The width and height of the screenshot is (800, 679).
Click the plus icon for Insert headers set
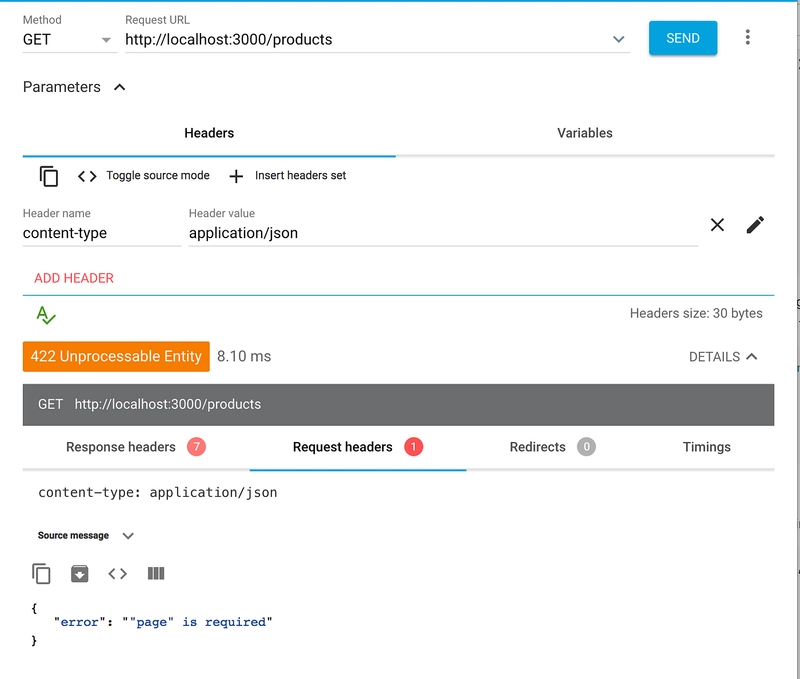tap(236, 177)
